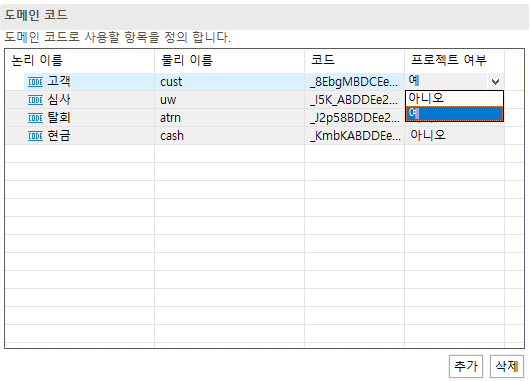Click the 추가 button
The width and height of the screenshot is (531, 381).
[x=466, y=366]
